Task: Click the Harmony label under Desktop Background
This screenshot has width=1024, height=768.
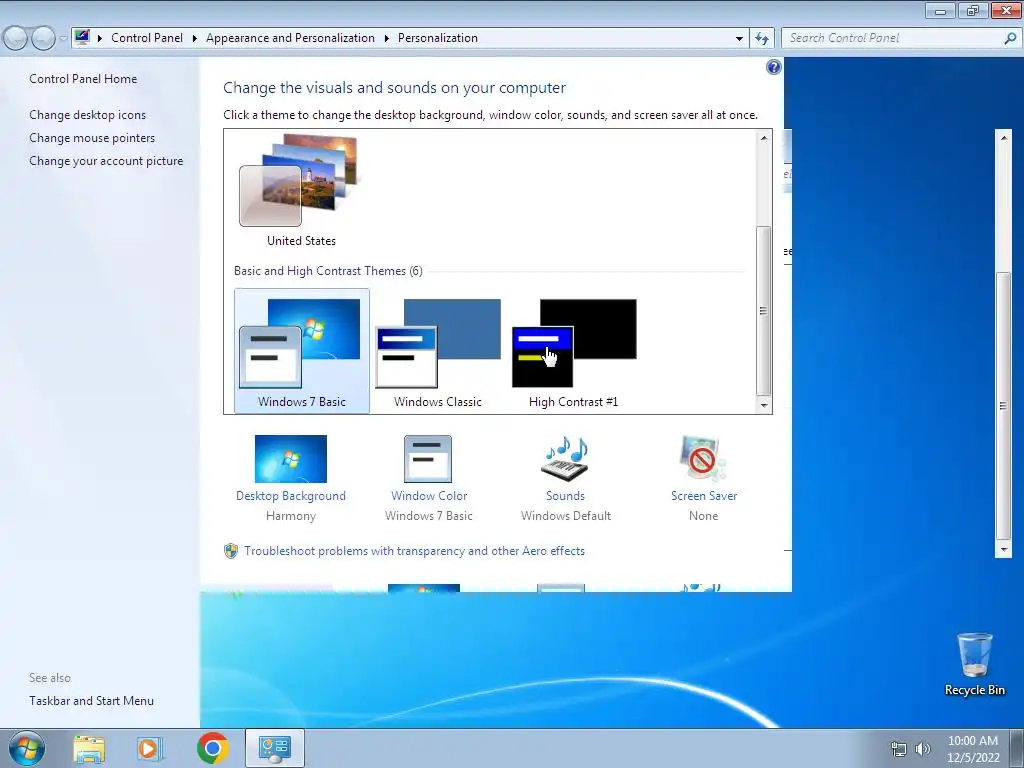Action: [291, 516]
